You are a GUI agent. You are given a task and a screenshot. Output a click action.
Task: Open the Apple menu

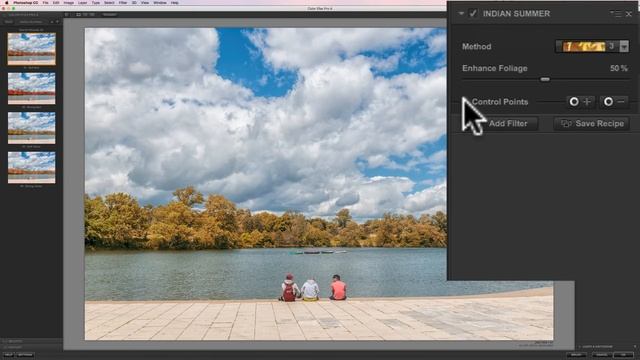(x=7, y=2)
